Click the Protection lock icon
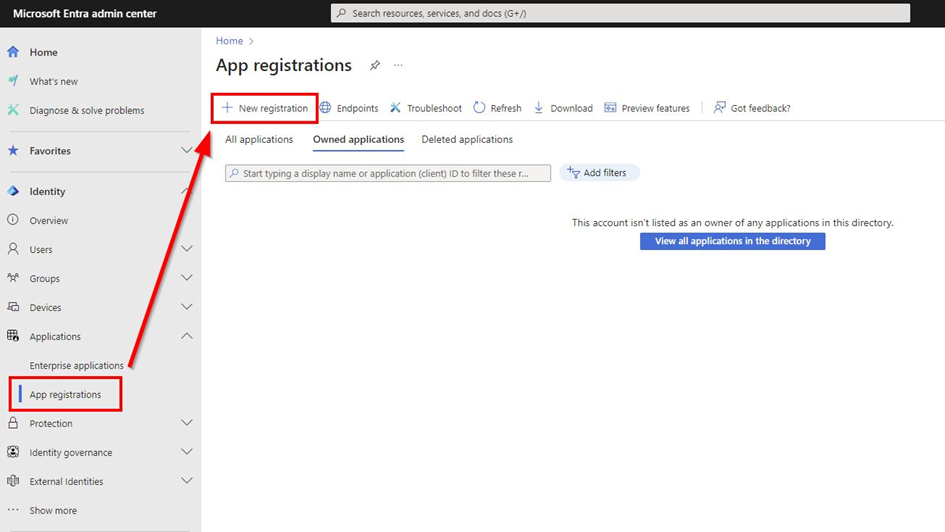 pyautogui.click(x=13, y=423)
